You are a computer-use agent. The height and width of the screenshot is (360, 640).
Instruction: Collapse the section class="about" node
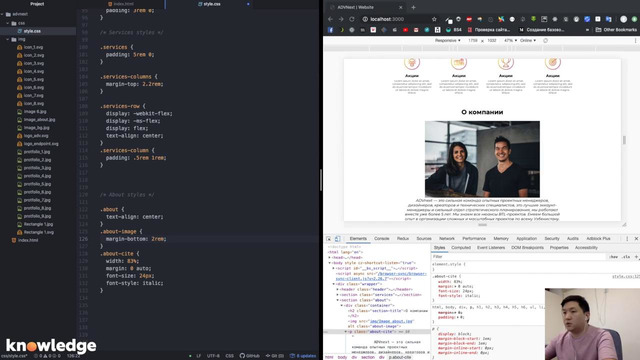click(x=338, y=300)
